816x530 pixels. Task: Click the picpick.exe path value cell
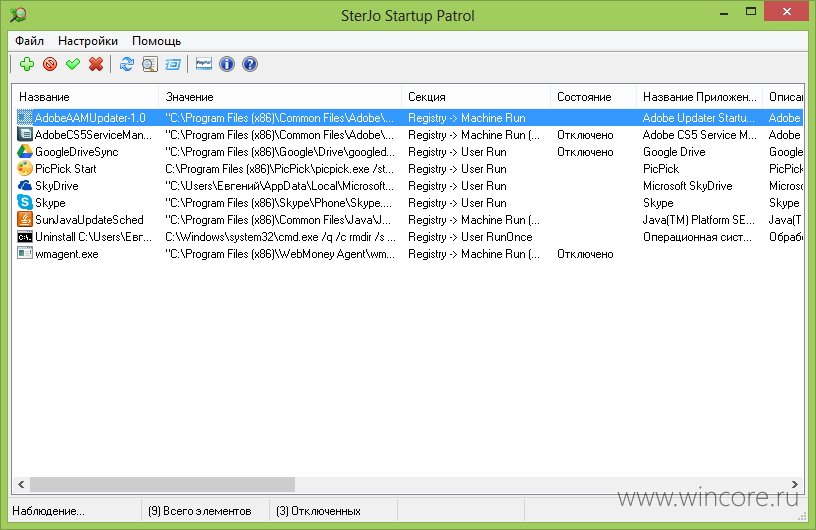pos(280,169)
